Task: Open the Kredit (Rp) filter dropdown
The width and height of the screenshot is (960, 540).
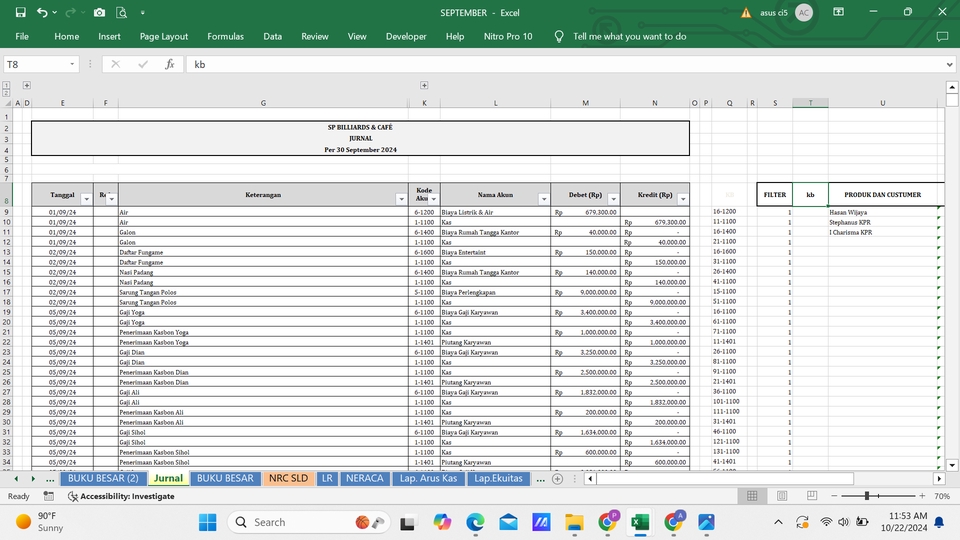Action: pyautogui.click(x=683, y=199)
